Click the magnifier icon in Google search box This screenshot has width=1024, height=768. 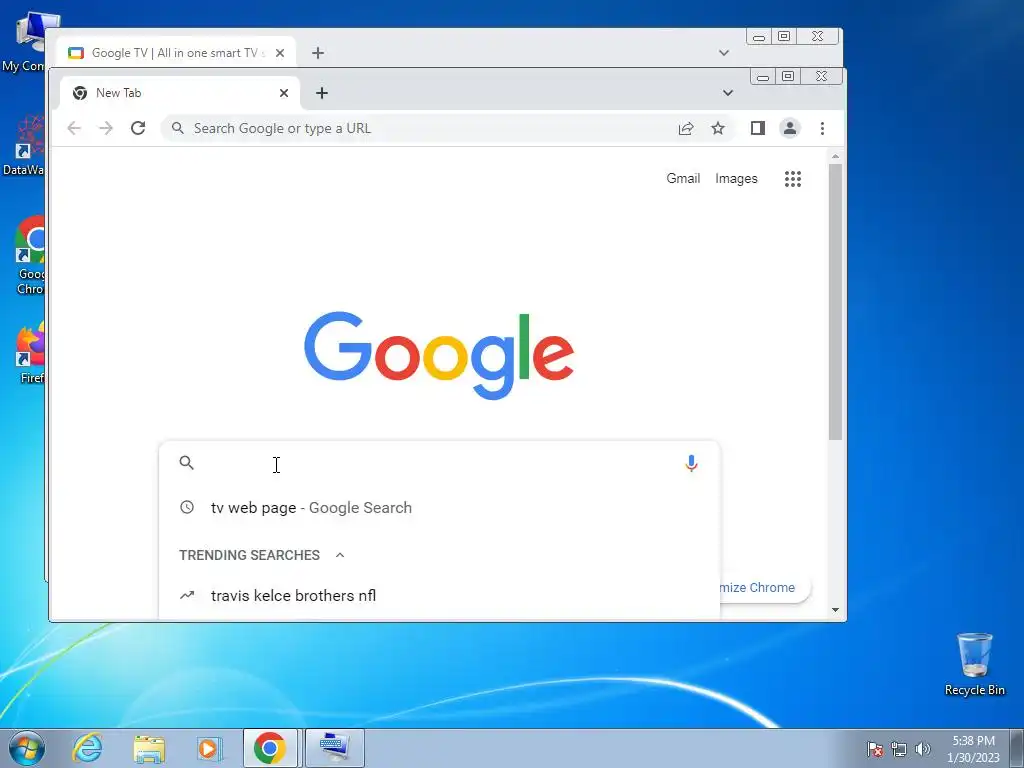pyautogui.click(x=187, y=463)
